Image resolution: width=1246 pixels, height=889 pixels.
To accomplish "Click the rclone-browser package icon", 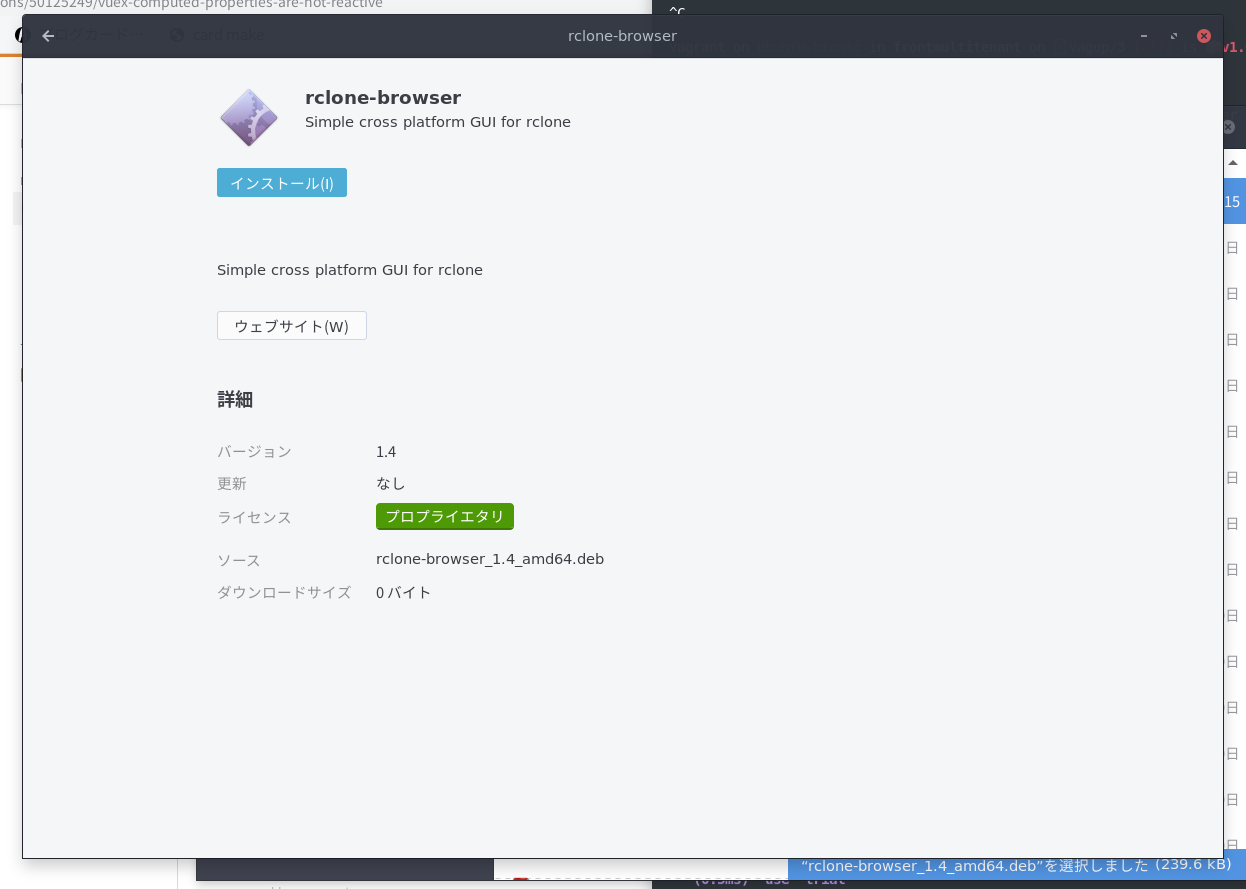I will (x=249, y=117).
